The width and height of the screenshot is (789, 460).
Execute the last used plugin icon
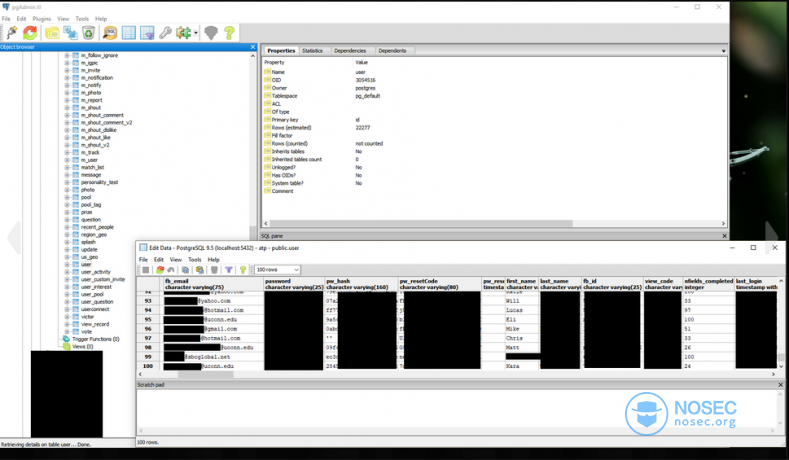point(183,33)
